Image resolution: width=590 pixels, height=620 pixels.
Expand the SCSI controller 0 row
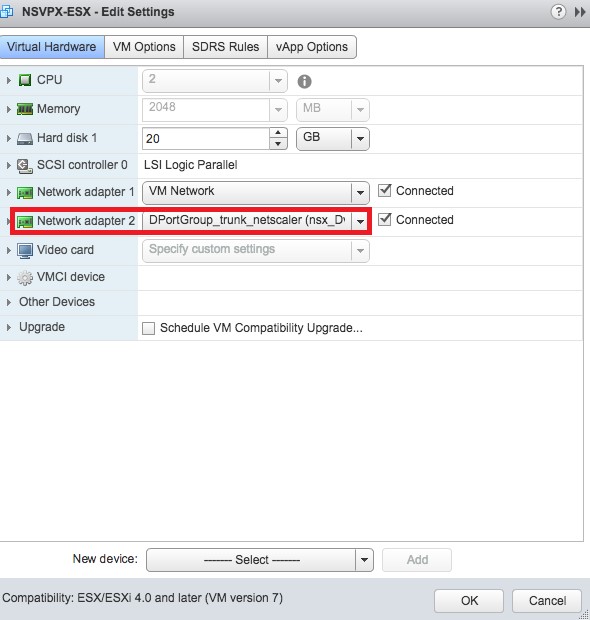point(8,165)
